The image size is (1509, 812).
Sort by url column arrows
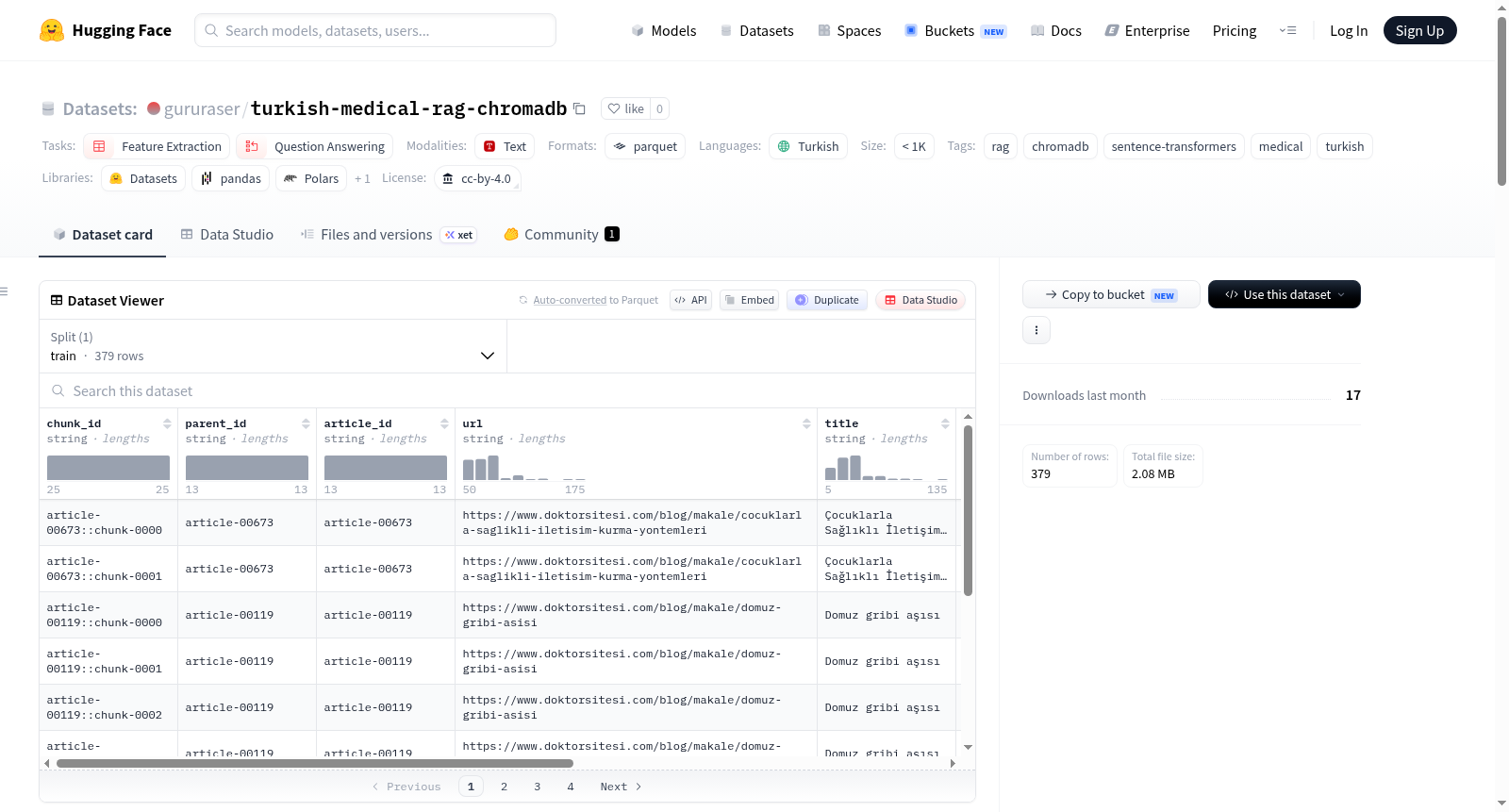click(x=806, y=423)
